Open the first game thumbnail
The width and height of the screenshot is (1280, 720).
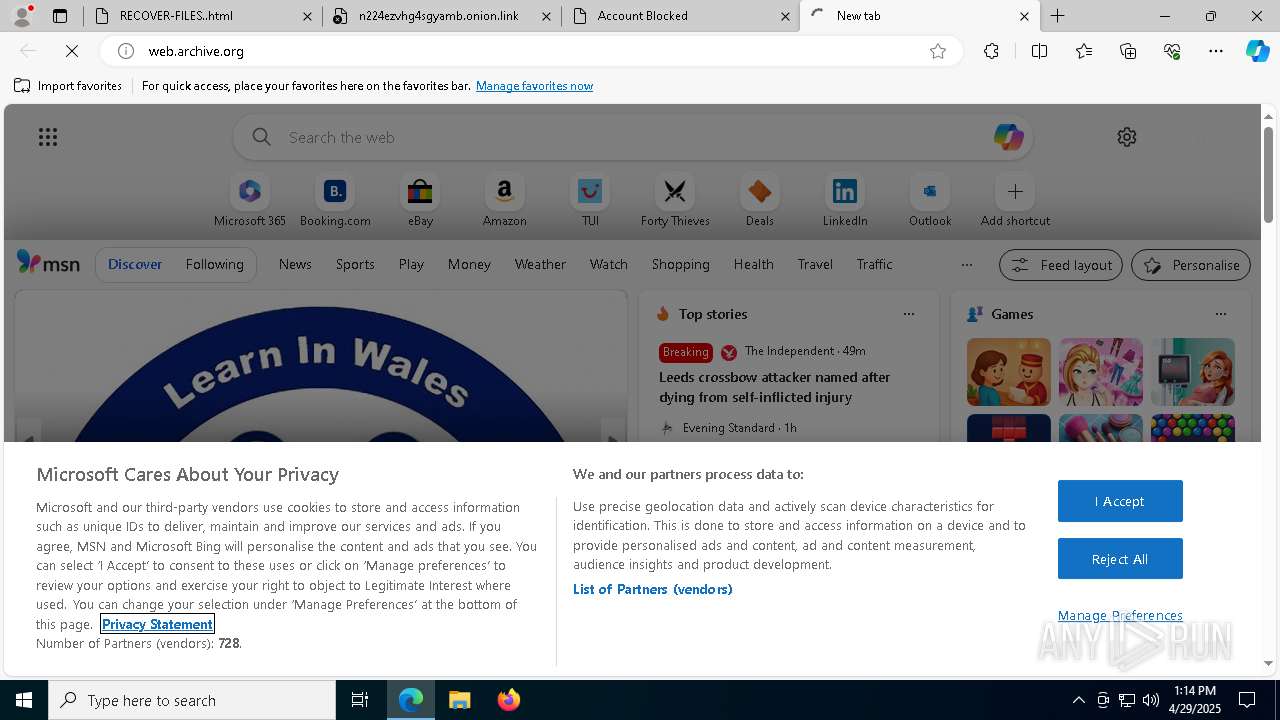1008,372
